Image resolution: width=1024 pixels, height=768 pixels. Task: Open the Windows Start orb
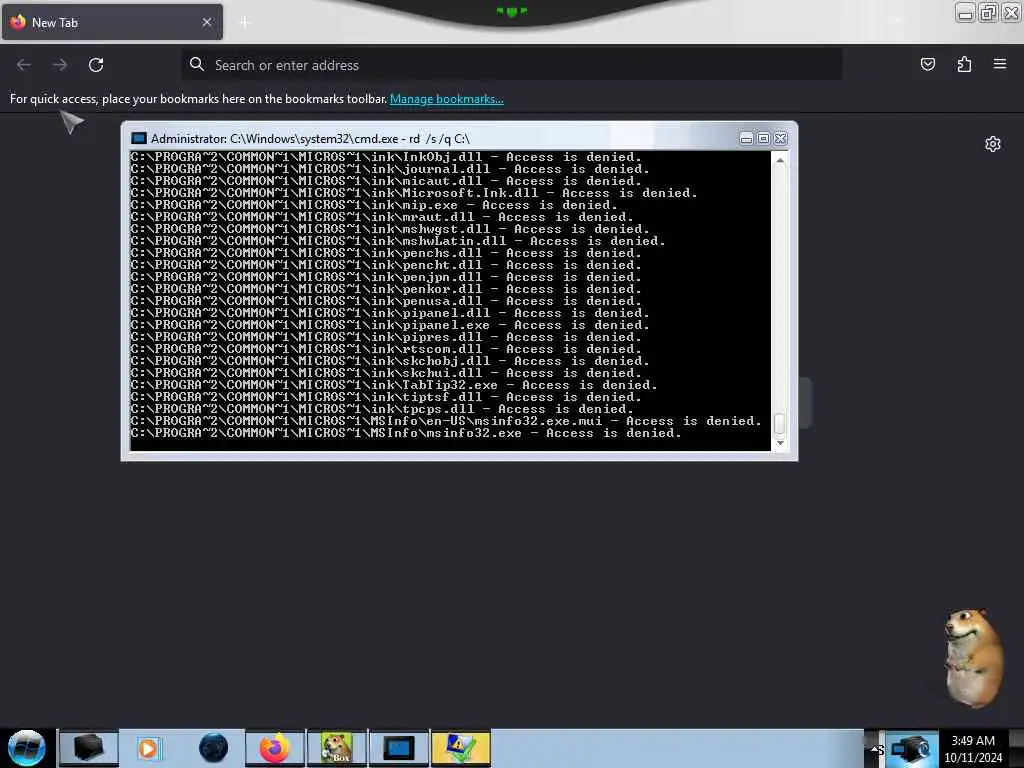point(27,748)
